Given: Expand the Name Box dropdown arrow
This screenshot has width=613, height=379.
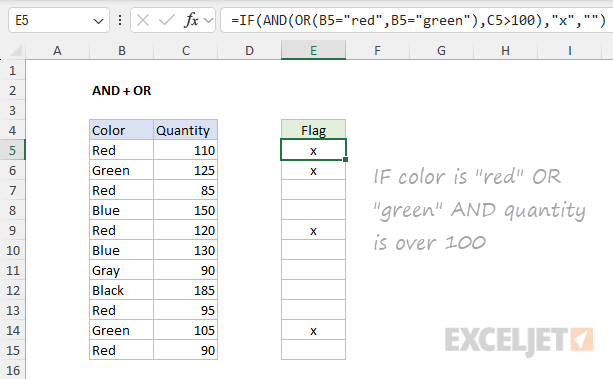Looking at the screenshot, I should point(98,21).
